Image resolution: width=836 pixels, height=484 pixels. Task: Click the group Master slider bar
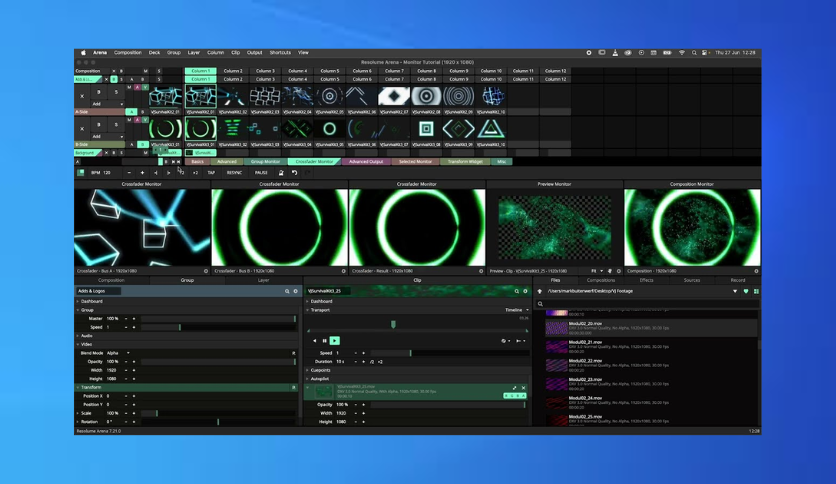click(219, 319)
